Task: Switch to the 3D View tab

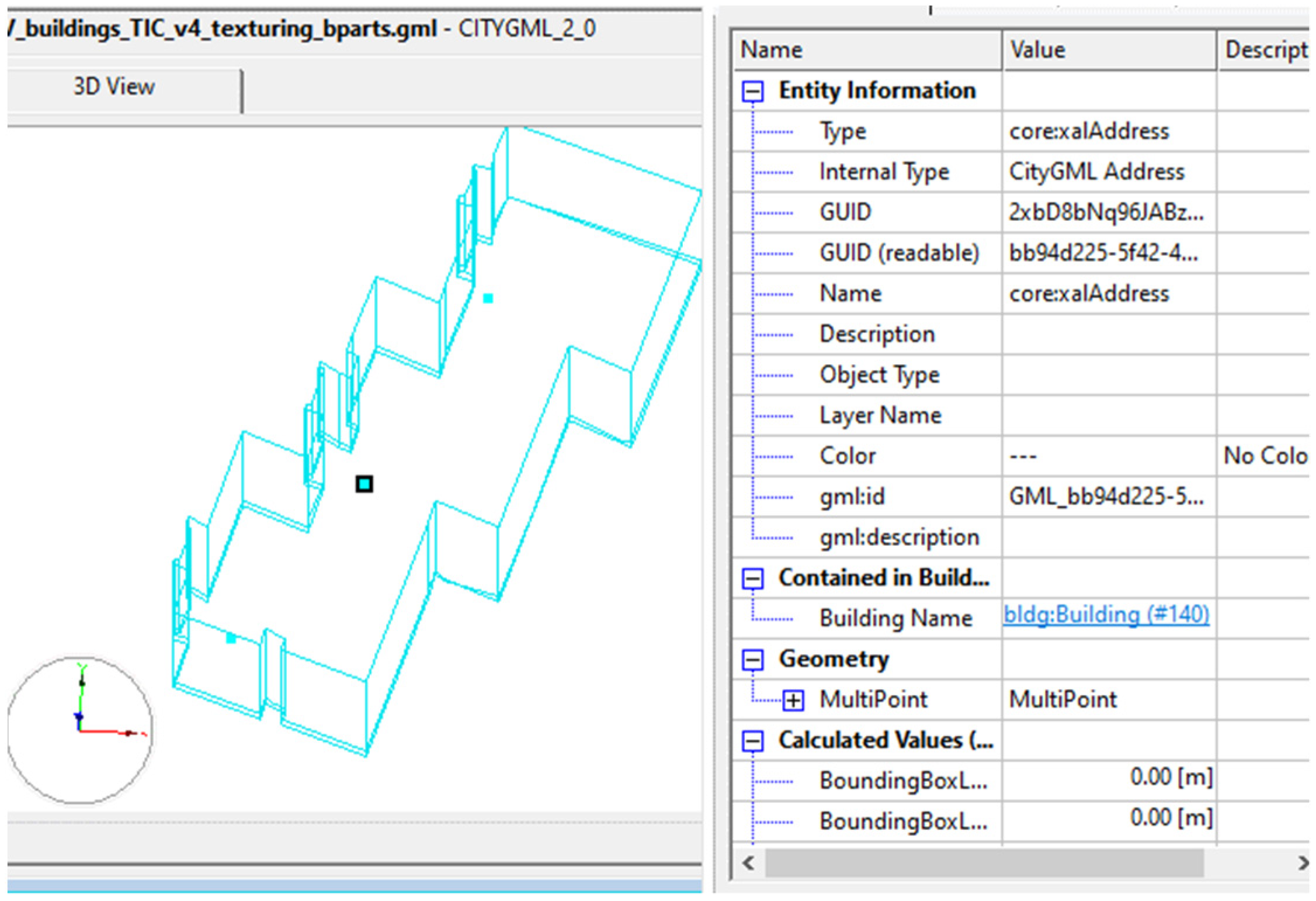Action: click(x=114, y=86)
